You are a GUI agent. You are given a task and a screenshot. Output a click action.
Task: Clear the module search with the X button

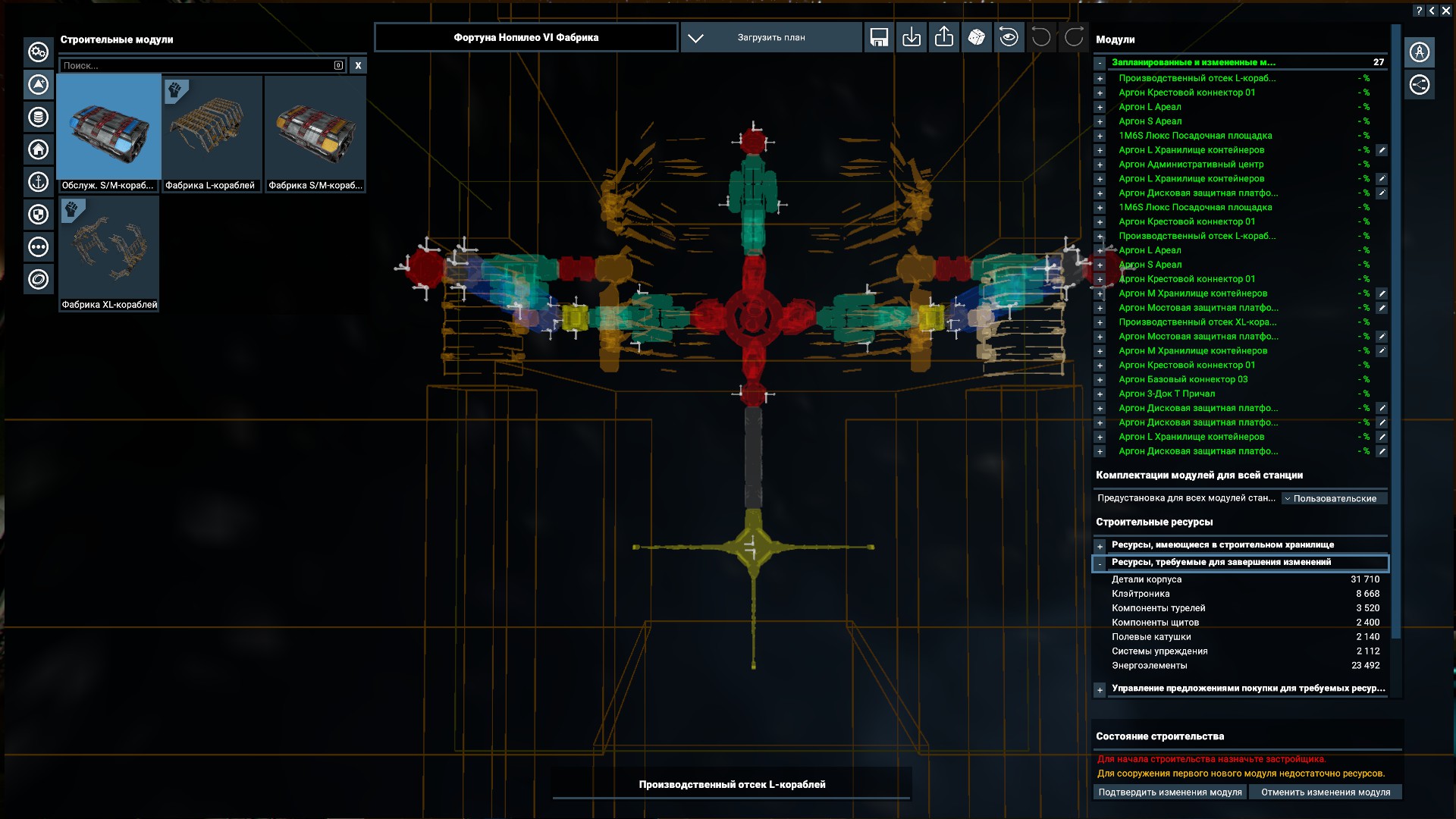pos(358,66)
